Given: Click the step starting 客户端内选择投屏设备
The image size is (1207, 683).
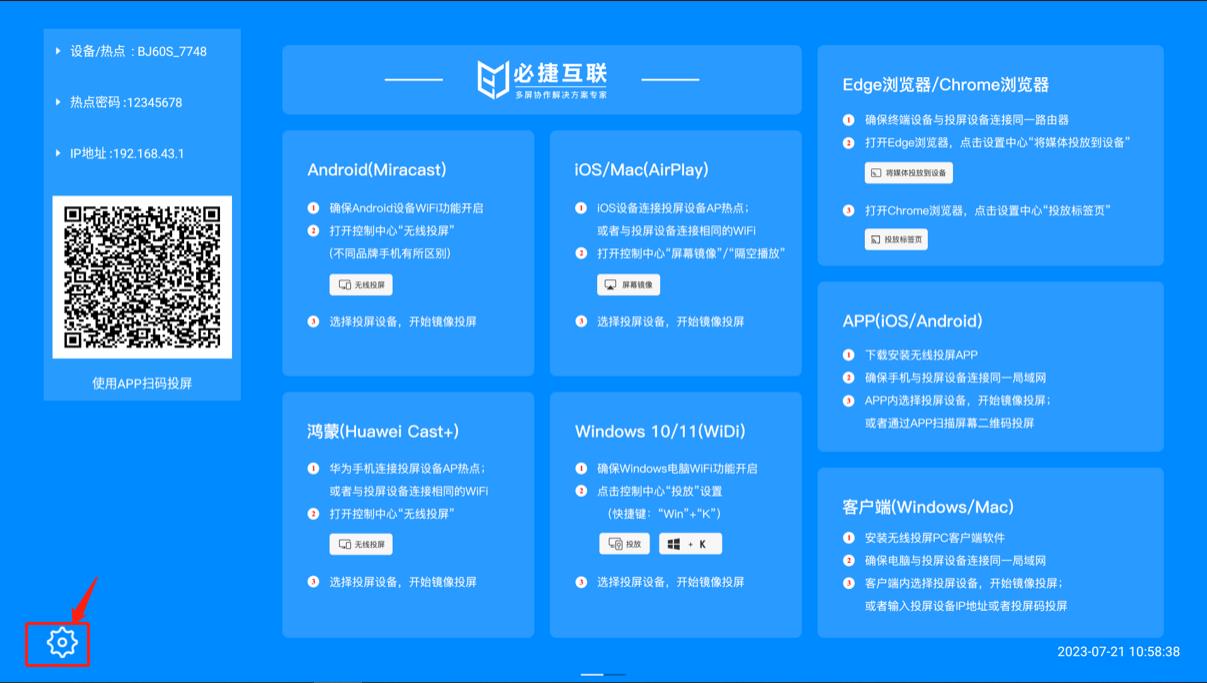Looking at the screenshot, I should pos(964,583).
